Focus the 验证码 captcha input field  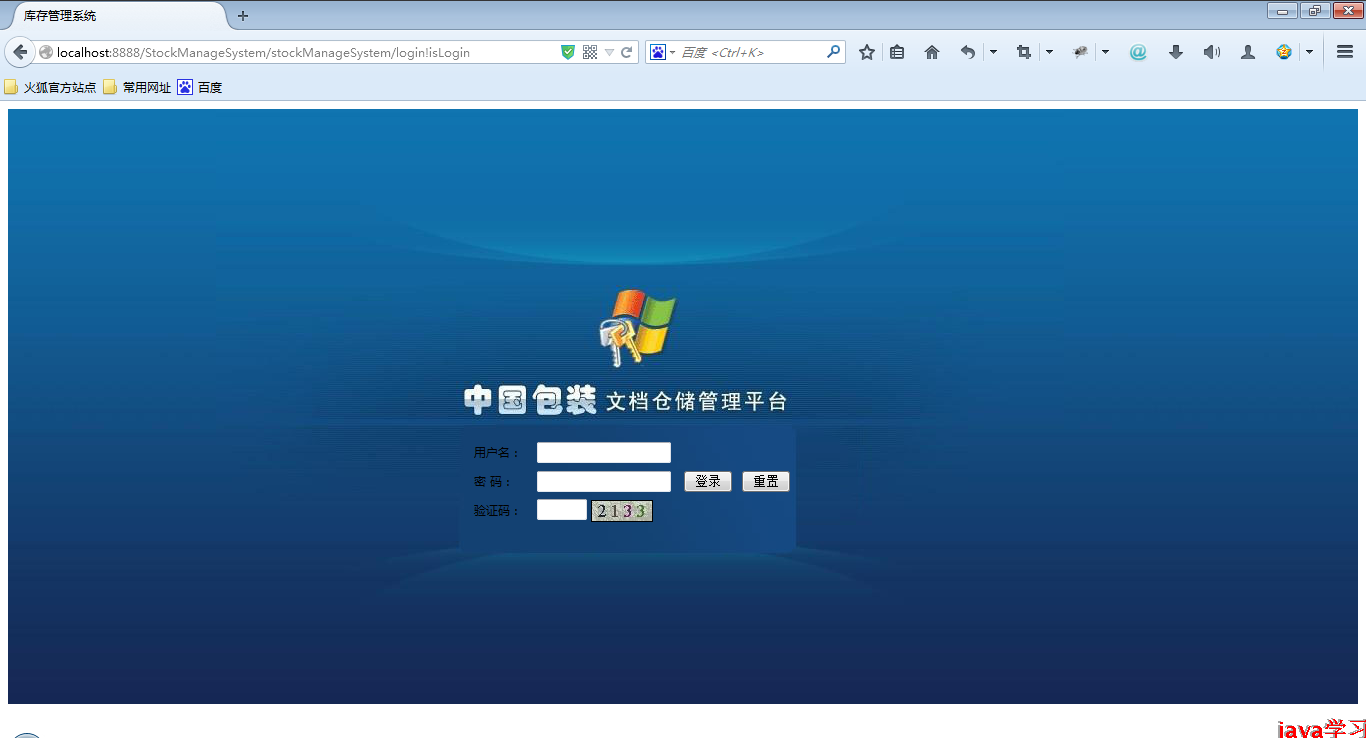click(562, 510)
